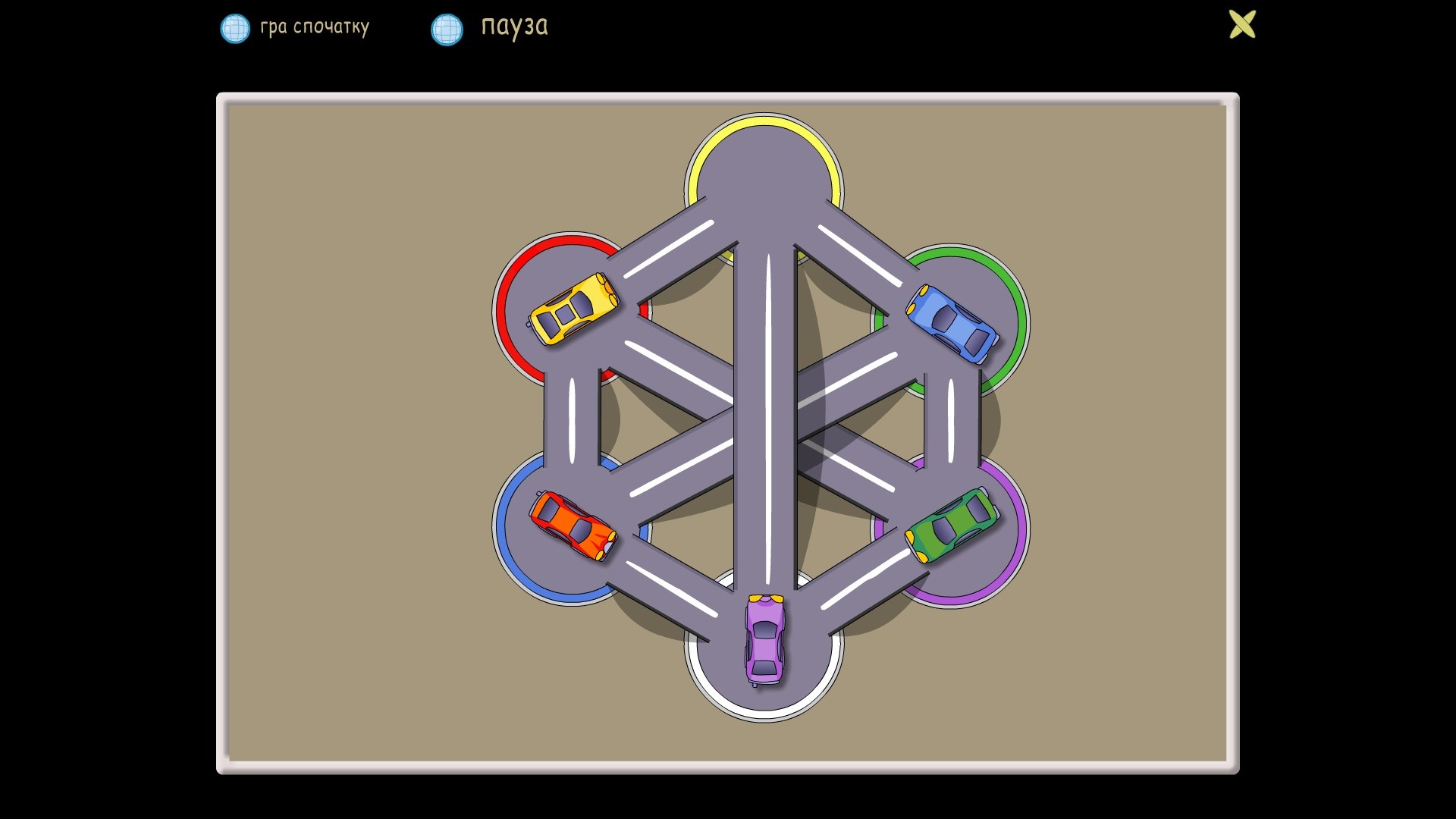Select the green car in purple circle
This screenshot has width=1456, height=819.
pos(952,526)
